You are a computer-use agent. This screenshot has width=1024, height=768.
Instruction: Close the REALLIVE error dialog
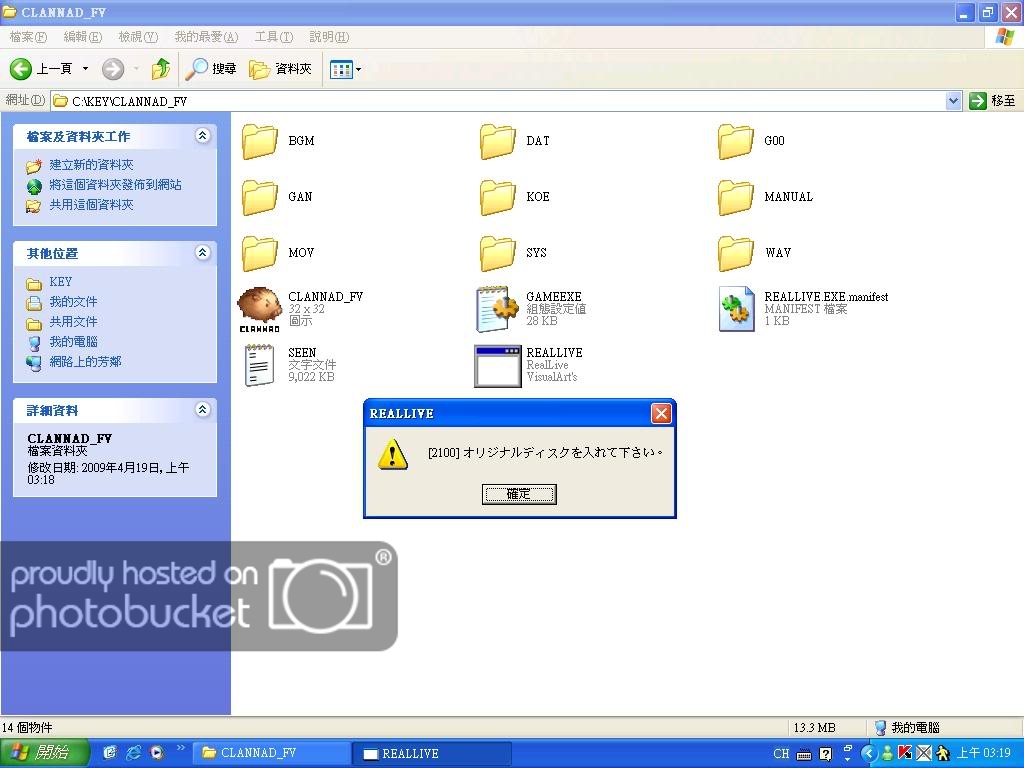click(x=661, y=413)
